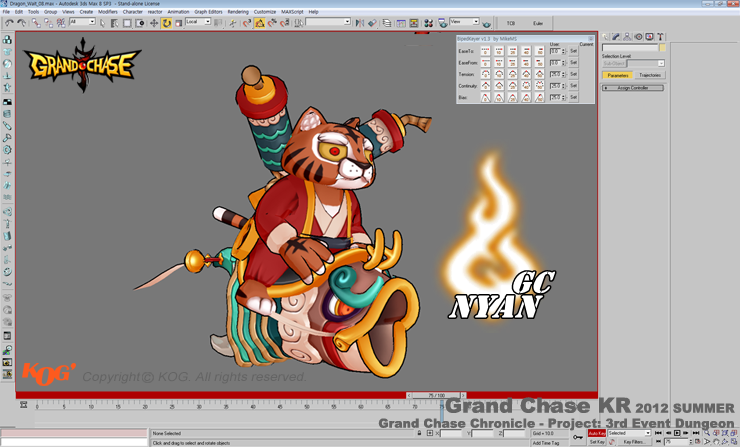Open the Schematic View icon
This screenshot has width=740, height=447.
coord(414,23)
